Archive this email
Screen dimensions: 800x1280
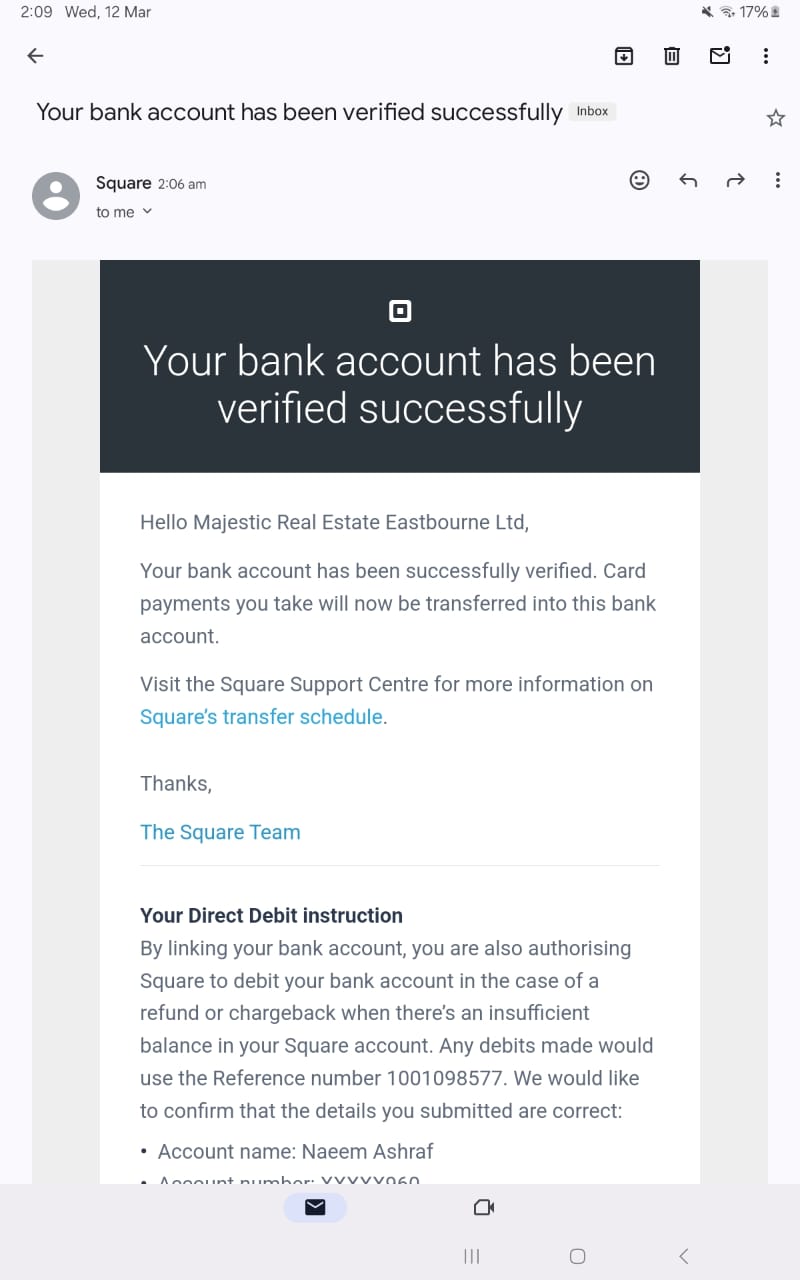[623, 56]
